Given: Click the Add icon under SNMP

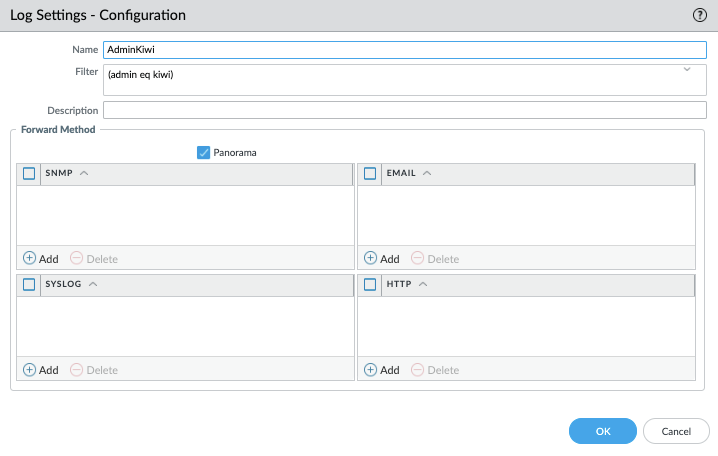Looking at the screenshot, I should pyautogui.click(x=29, y=259).
